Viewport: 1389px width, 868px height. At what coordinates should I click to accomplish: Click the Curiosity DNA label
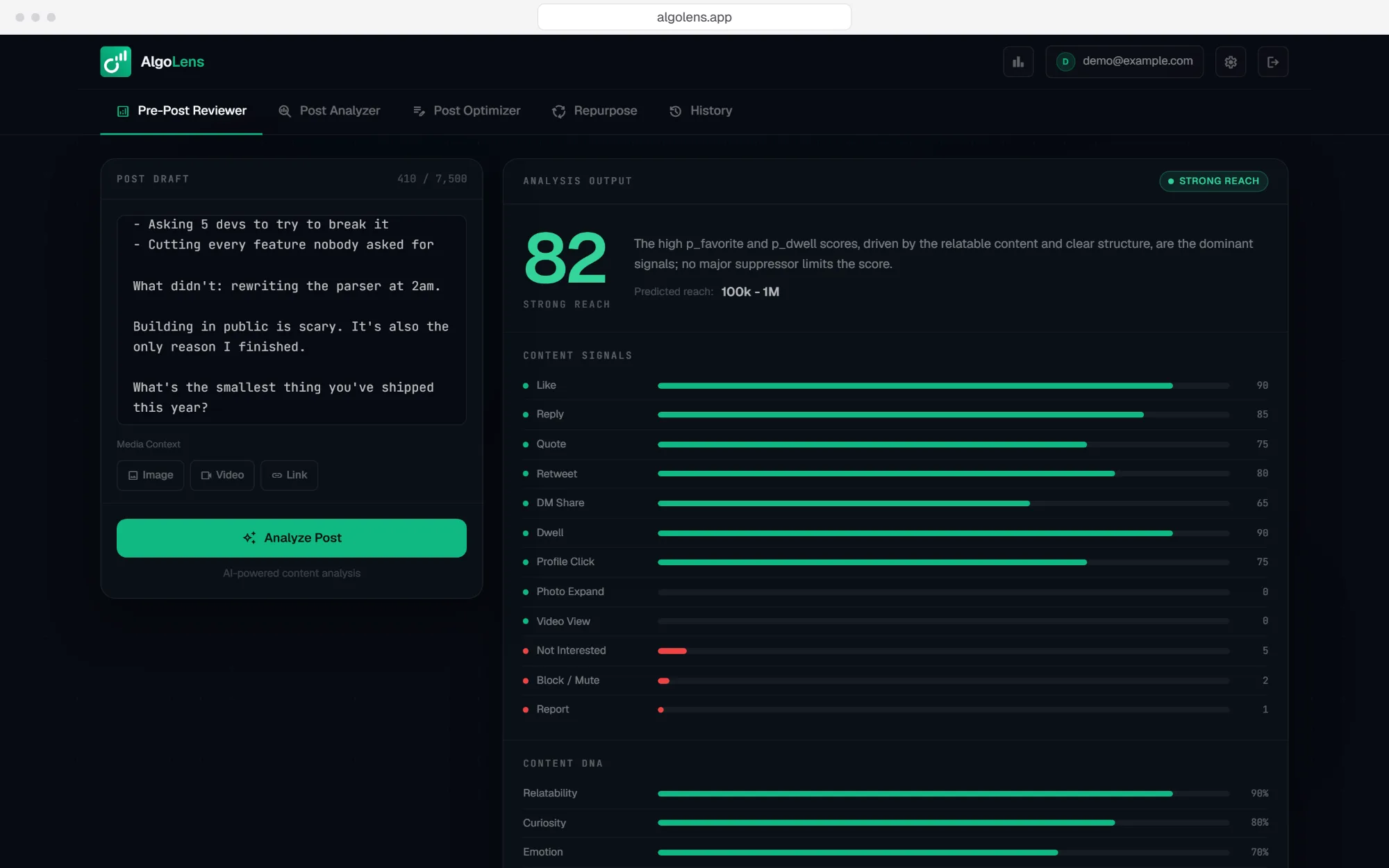(x=544, y=823)
